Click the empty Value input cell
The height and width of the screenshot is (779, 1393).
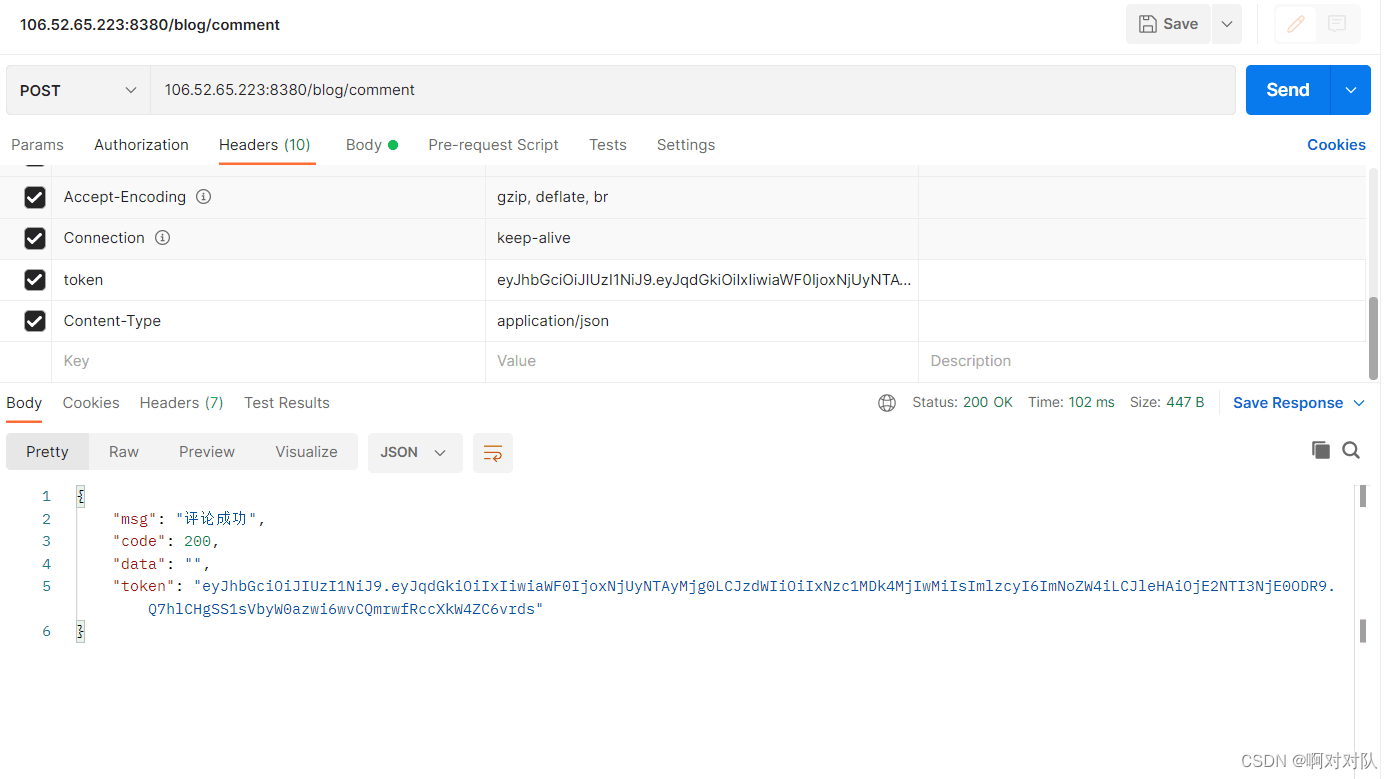(x=701, y=361)
